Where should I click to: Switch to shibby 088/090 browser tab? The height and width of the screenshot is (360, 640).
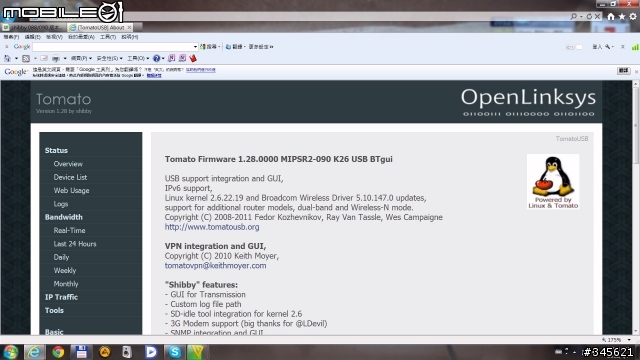click(x=33, y=27)
